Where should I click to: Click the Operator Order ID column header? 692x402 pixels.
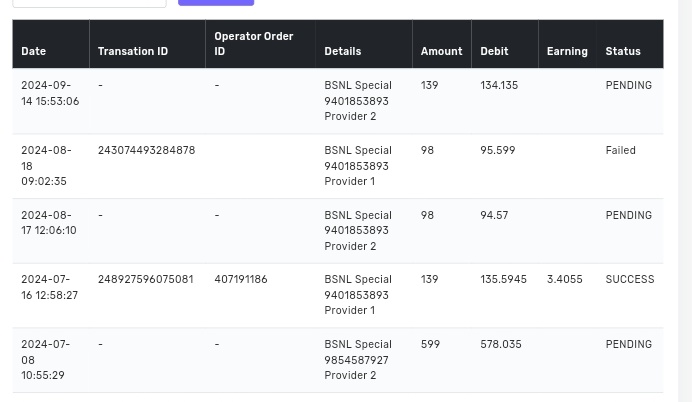[x=253, y=43]
